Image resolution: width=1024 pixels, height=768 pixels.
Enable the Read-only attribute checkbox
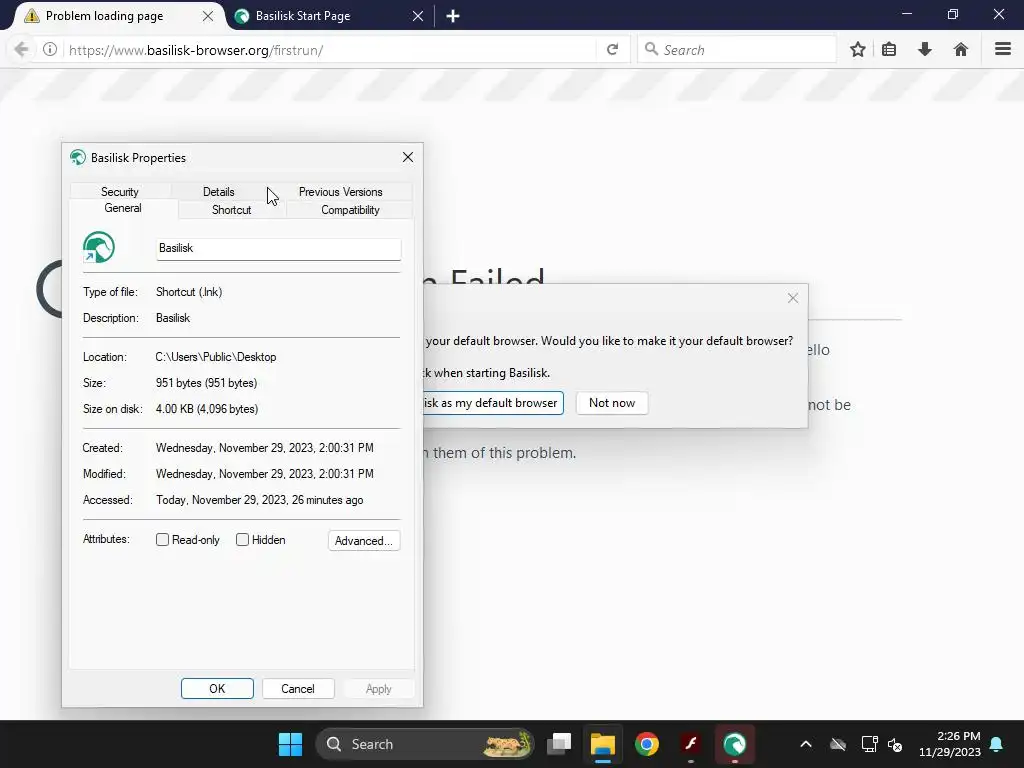click(163, 539)
